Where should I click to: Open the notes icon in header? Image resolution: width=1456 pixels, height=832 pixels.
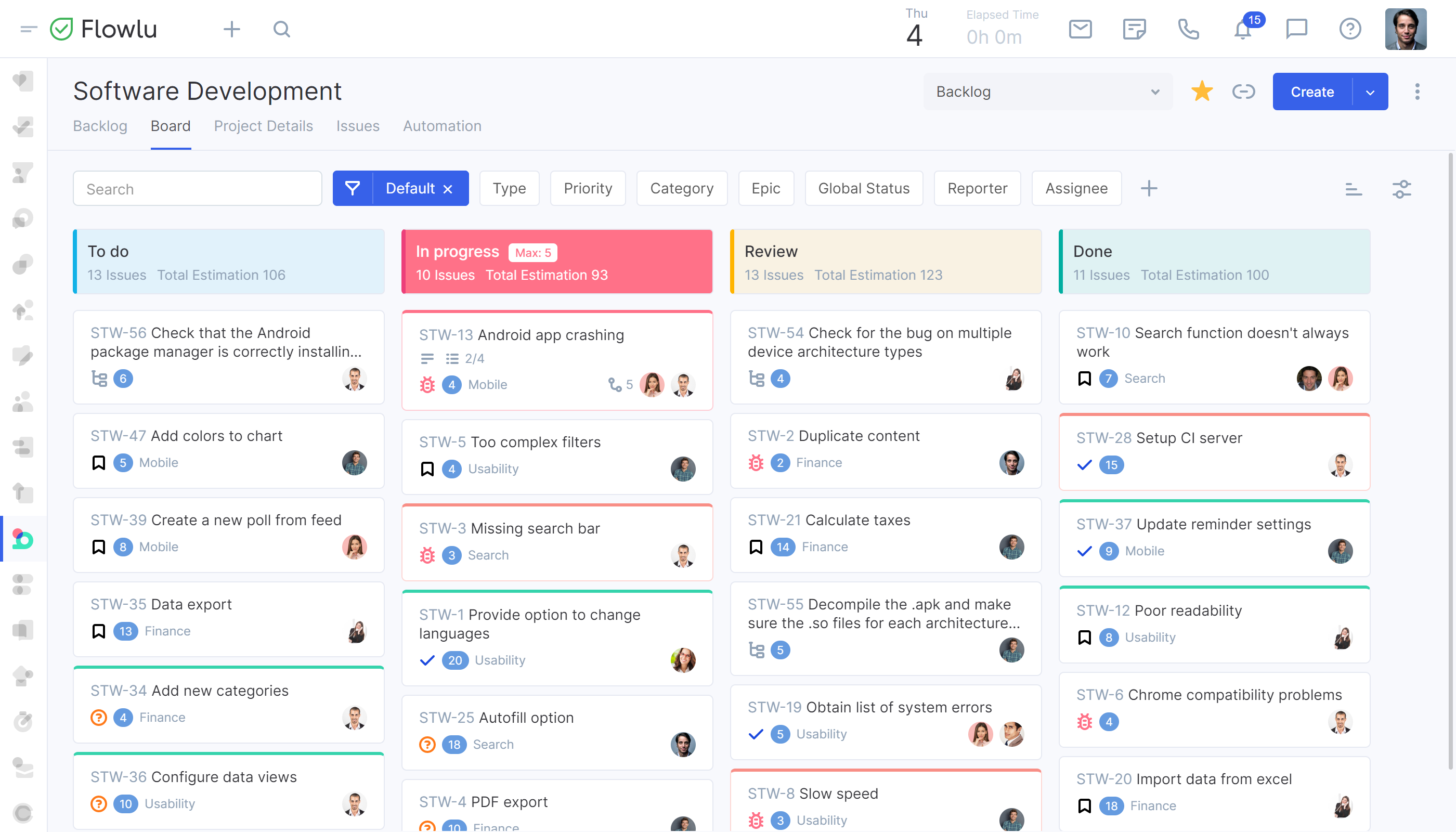pyautogui.click(x=1134, y=29)
